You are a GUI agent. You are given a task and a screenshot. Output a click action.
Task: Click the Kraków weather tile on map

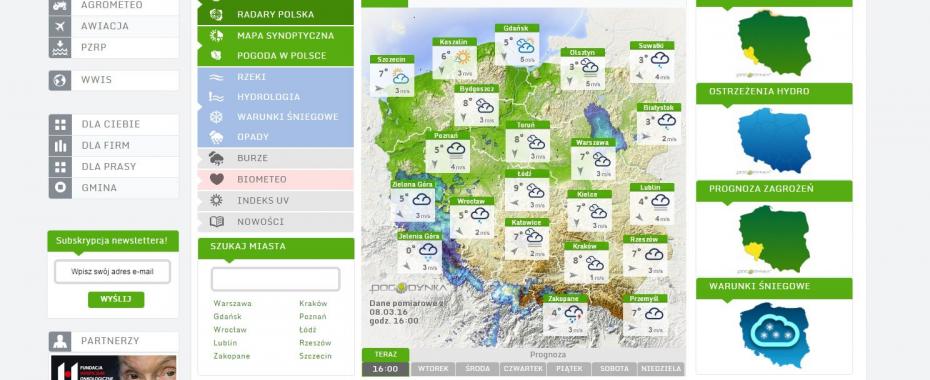587,263
